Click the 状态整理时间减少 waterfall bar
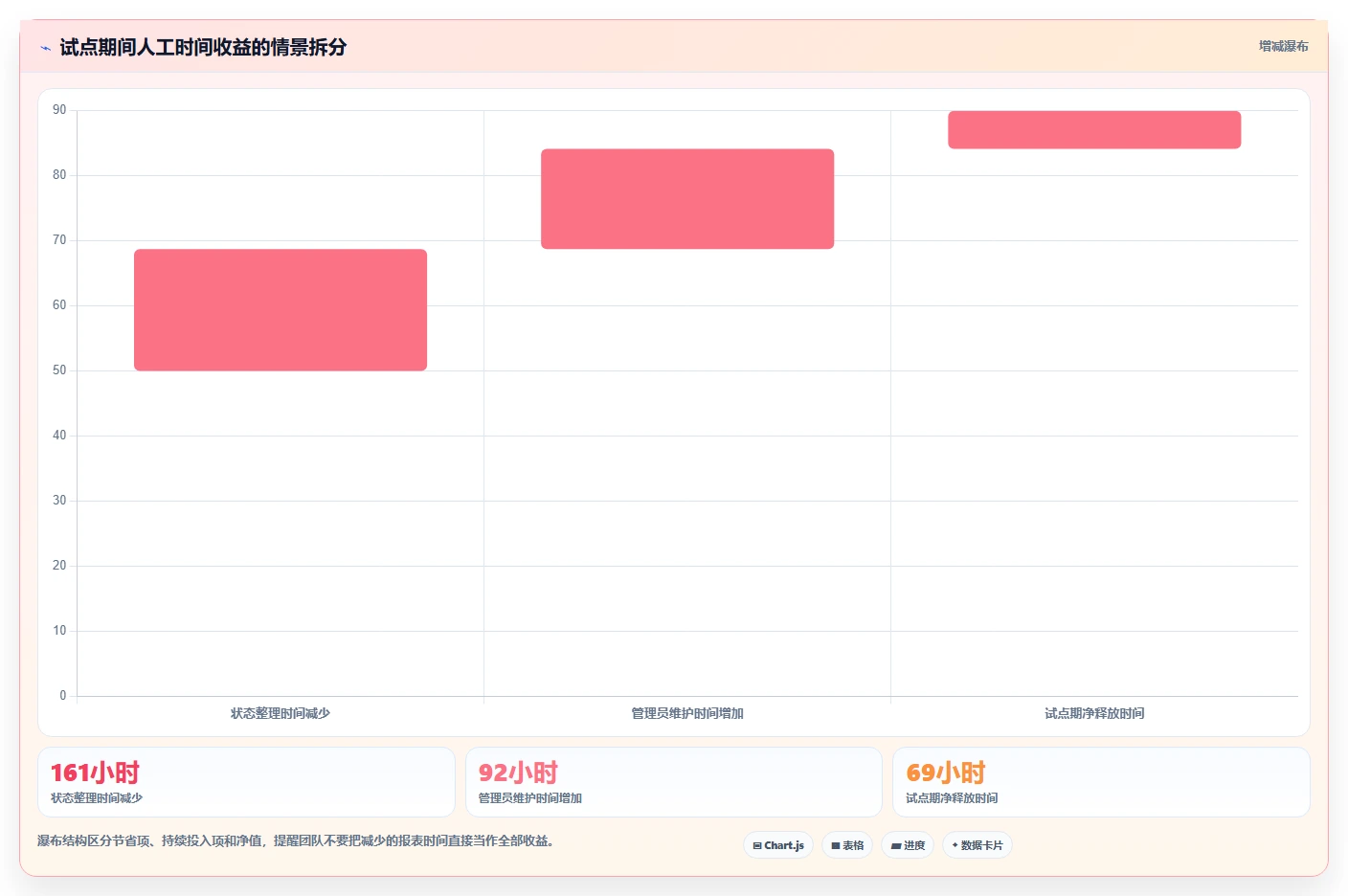 281,310
